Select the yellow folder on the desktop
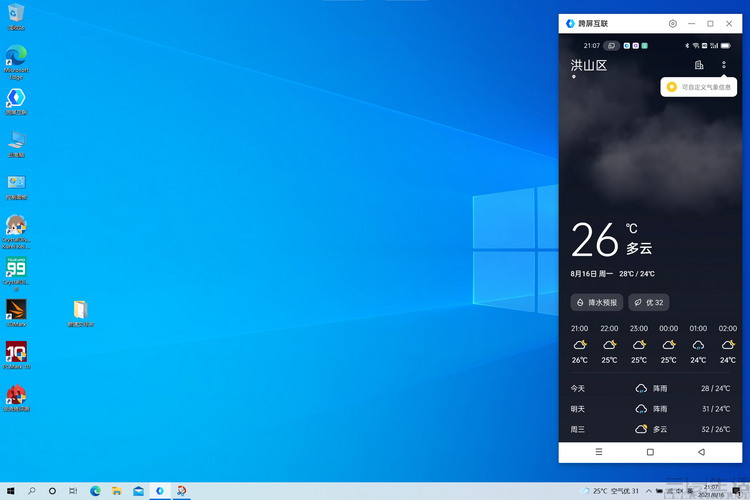750x500 pixels. (x=80, y=313)
